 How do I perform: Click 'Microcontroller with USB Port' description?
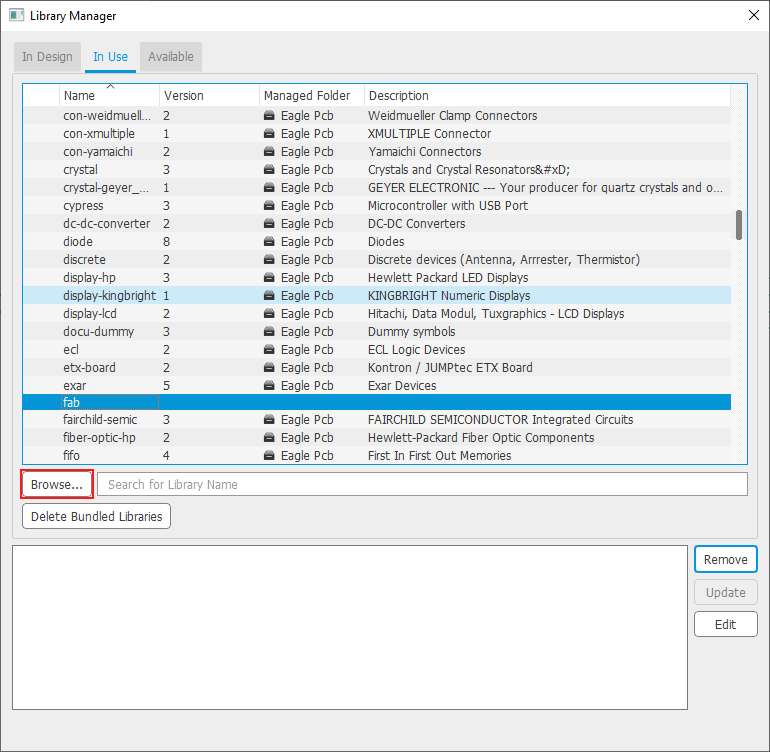click(447, 206)
